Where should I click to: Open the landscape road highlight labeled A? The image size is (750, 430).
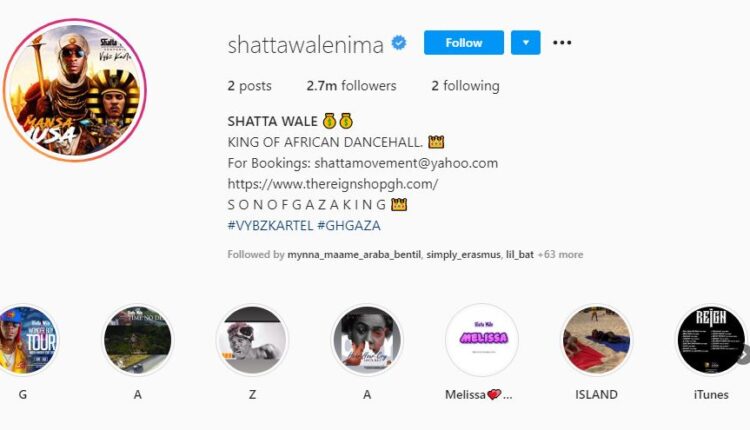click(138, 340)
